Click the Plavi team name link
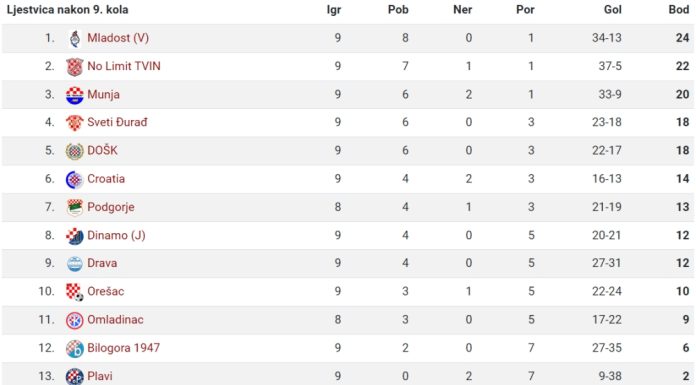This screenshot has height=385, width=696. coord(100,376)
